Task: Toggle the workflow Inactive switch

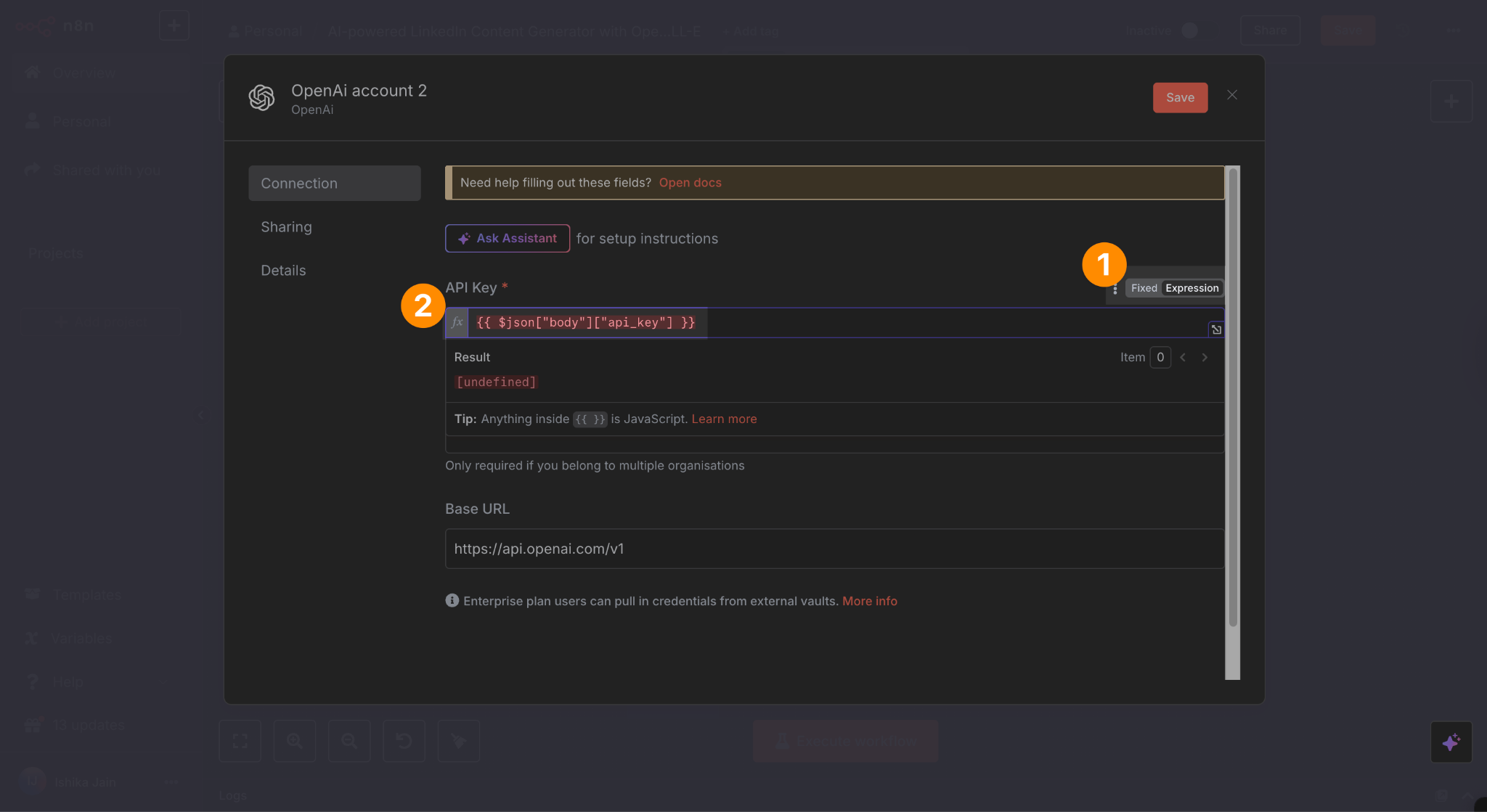Action: [1189, 30]
